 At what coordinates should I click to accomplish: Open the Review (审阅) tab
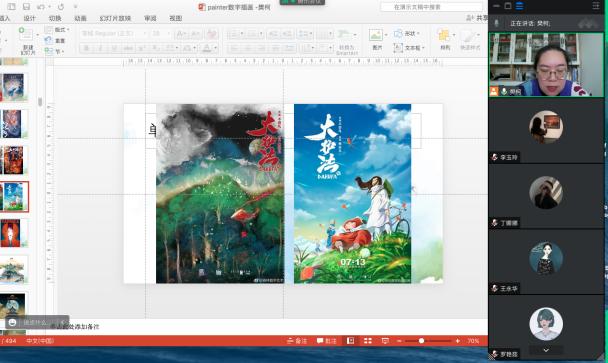coord(150,18)
